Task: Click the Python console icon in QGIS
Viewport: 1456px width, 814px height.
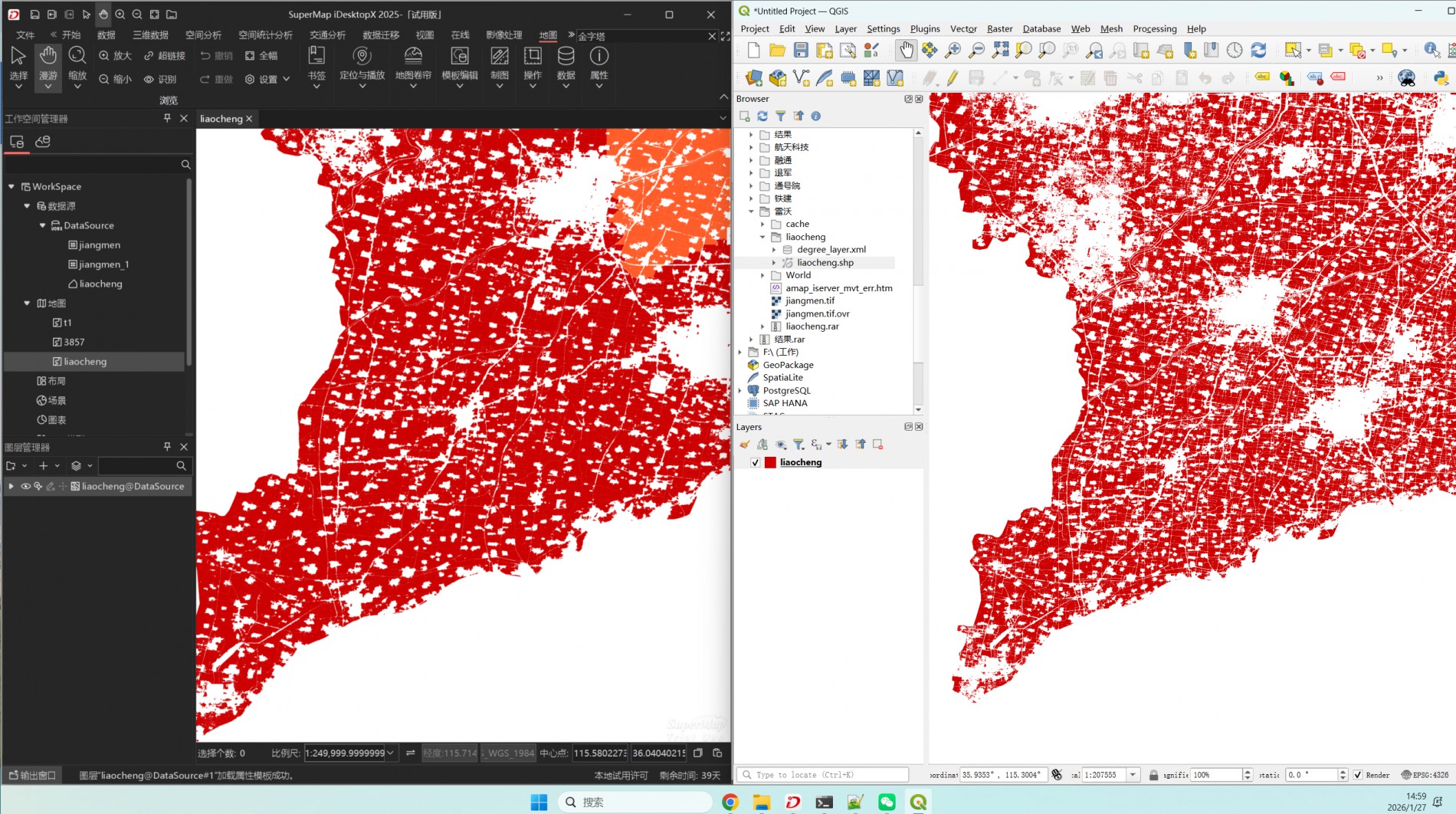Action: tap(1440, 77)
